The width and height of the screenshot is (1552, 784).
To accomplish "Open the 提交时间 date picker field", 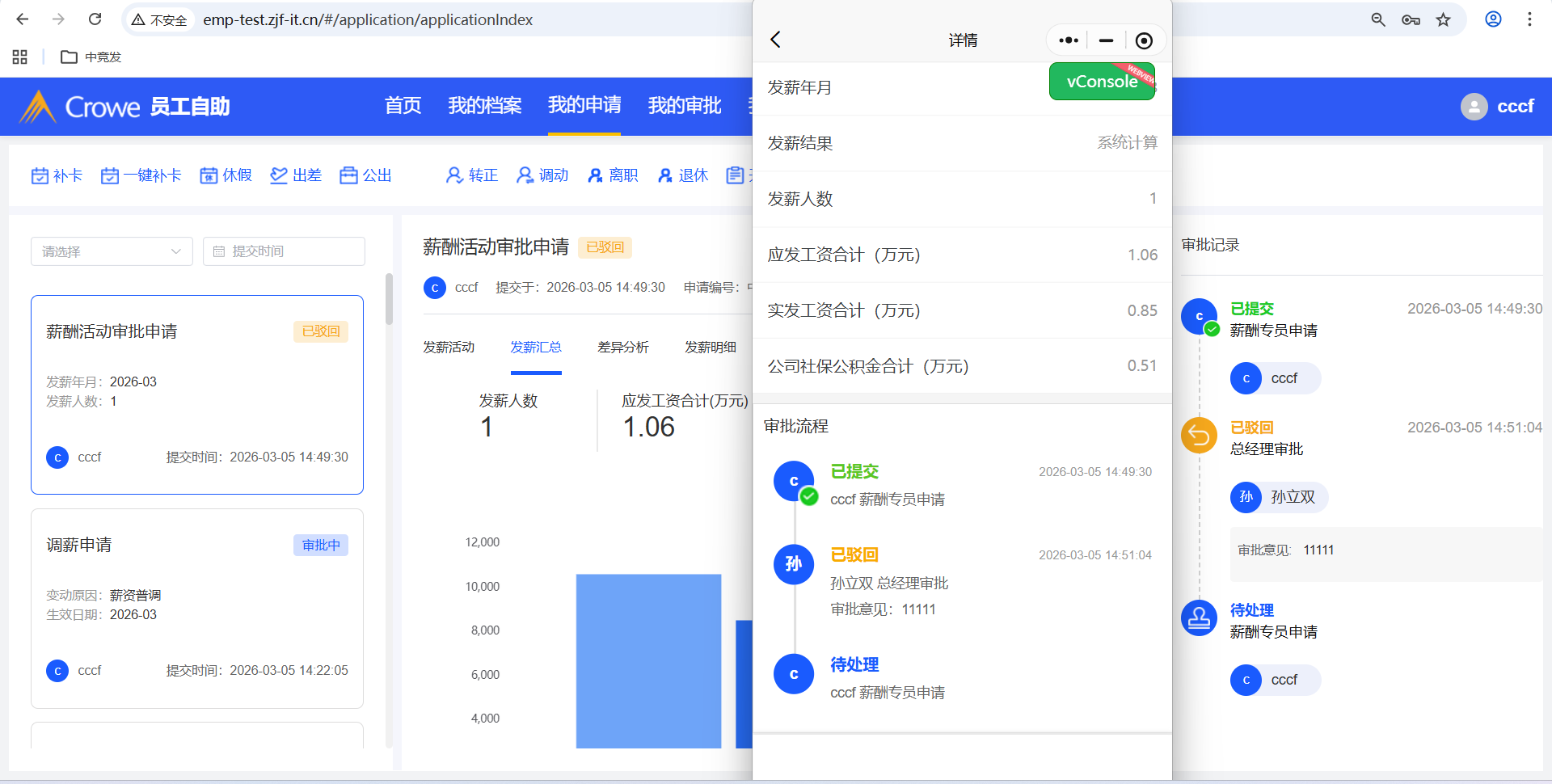I will [284, 251].
